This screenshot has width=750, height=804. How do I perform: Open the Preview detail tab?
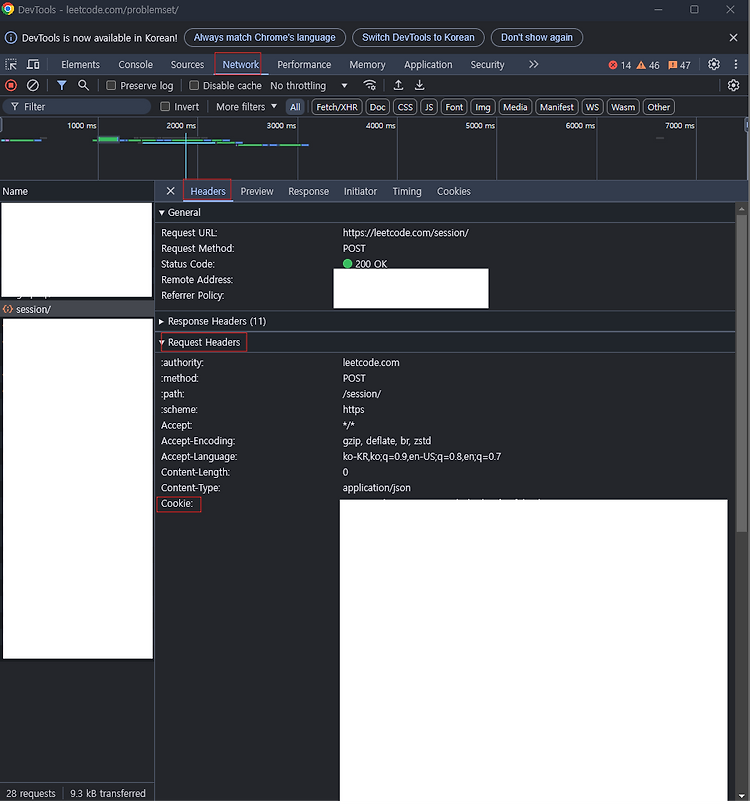pyautogui.click(x=257, y=191)
